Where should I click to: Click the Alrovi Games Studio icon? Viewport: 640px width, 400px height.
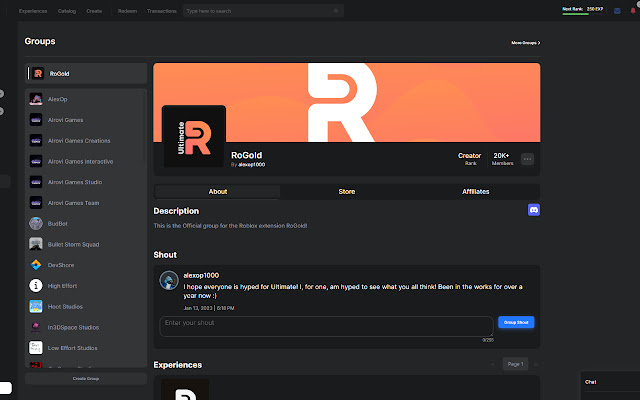pos(36,182)
